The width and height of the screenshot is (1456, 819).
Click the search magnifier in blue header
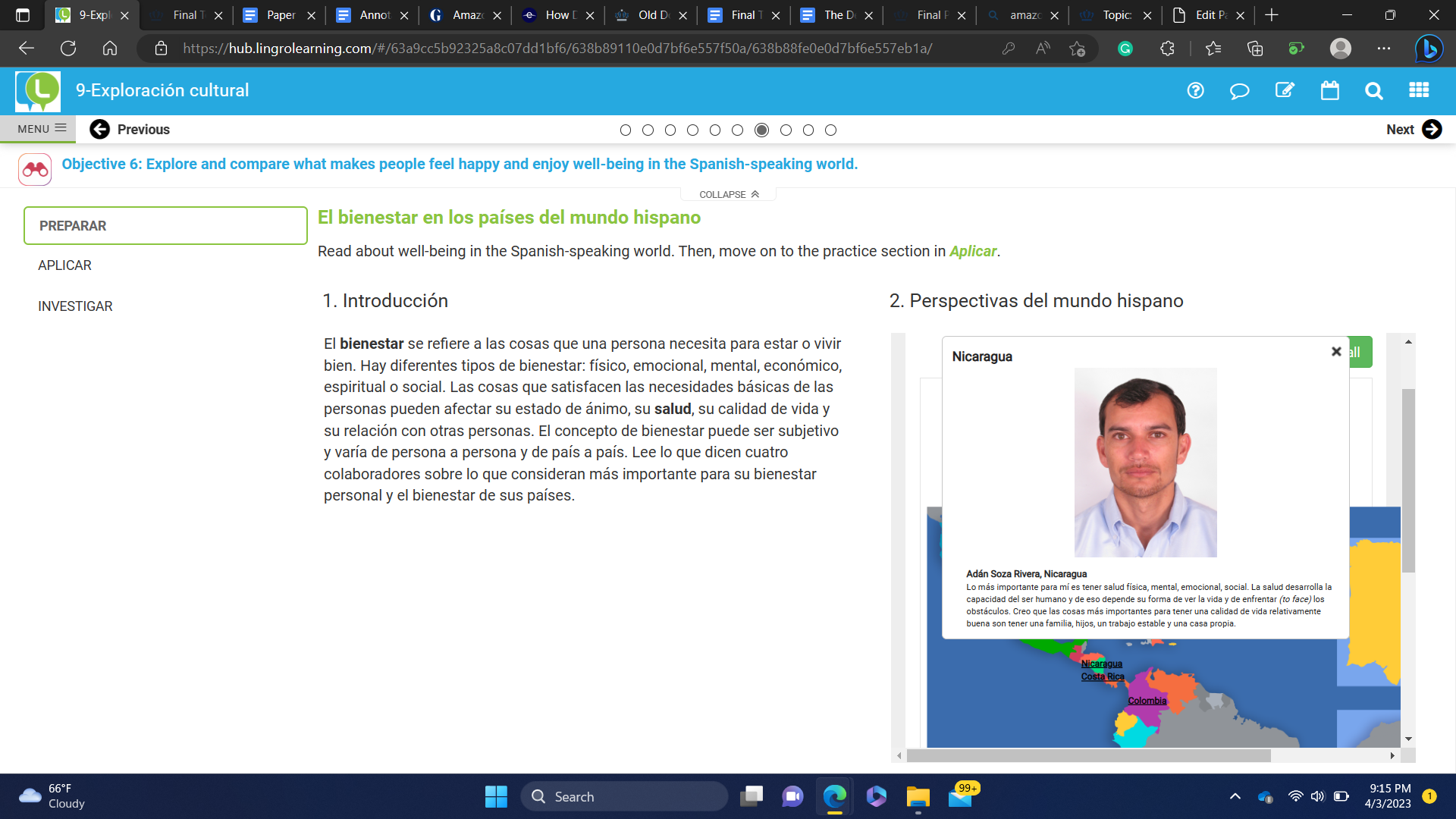click(1373, 91)
